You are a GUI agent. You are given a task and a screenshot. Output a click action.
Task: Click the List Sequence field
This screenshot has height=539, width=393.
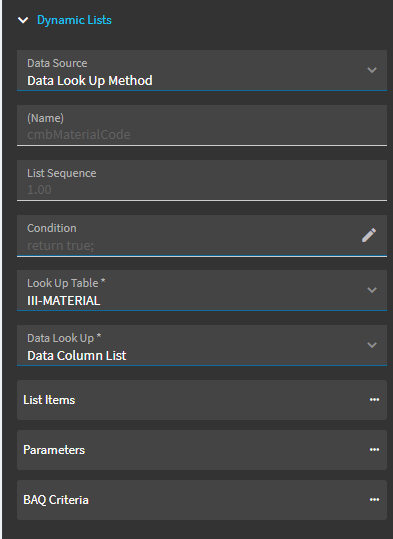[x=202, y=180]
